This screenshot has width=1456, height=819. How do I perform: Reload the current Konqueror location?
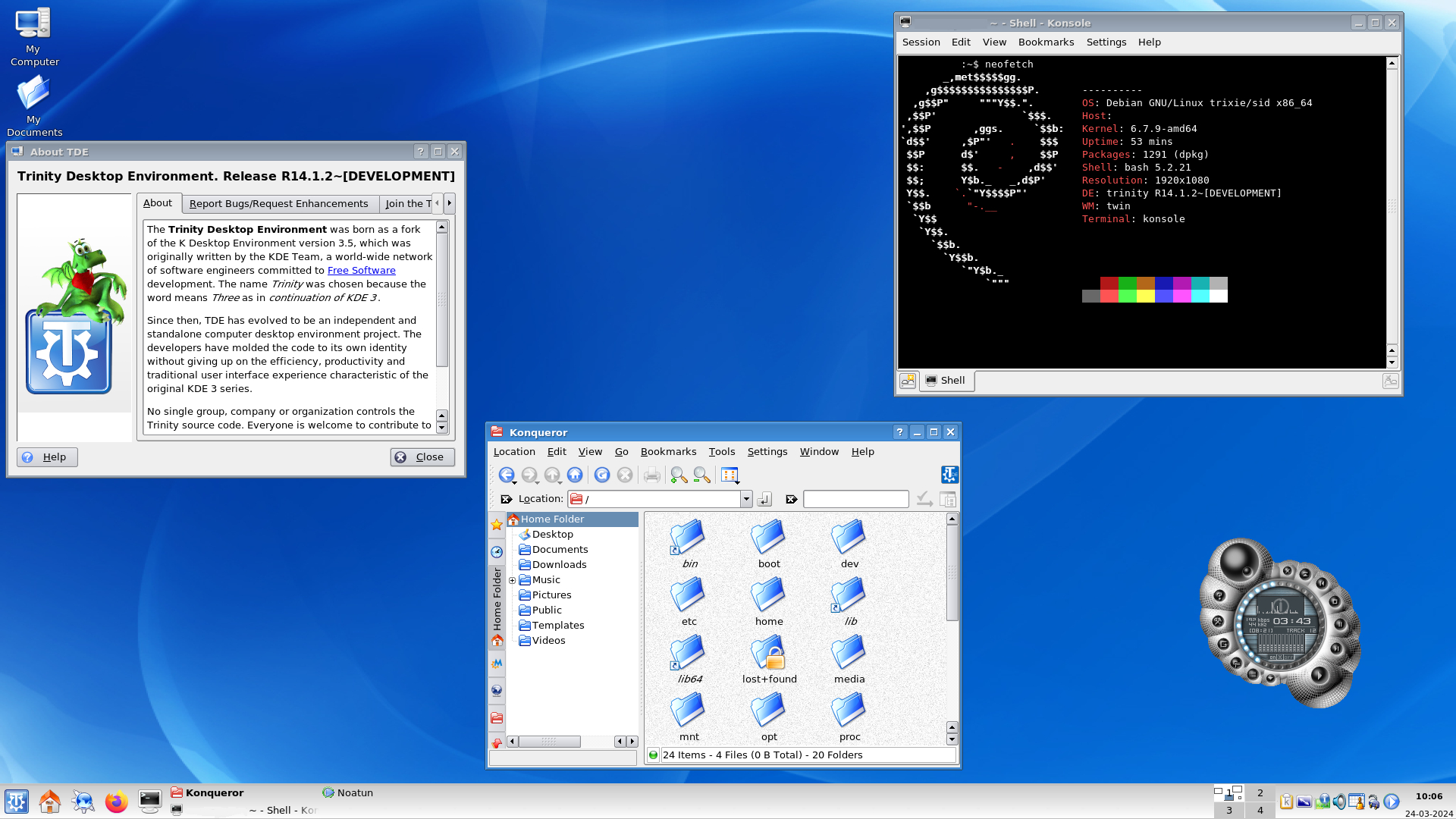pyautogui.click(x=602, y=475)
